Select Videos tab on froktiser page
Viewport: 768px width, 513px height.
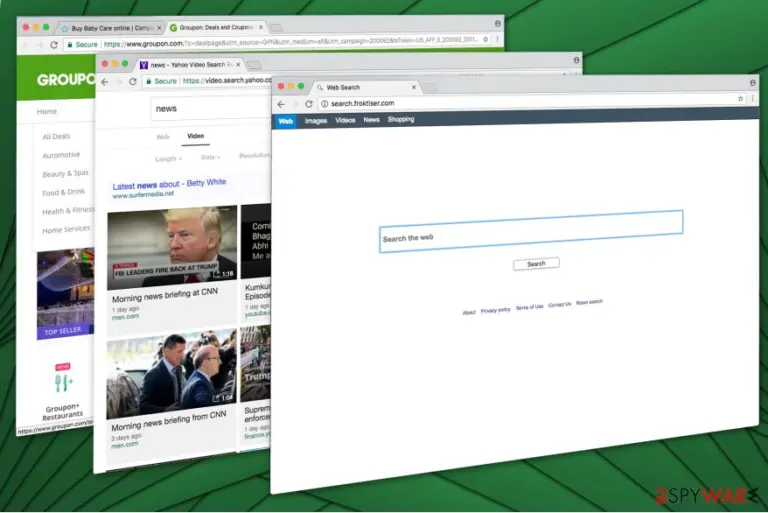(345, 120)
